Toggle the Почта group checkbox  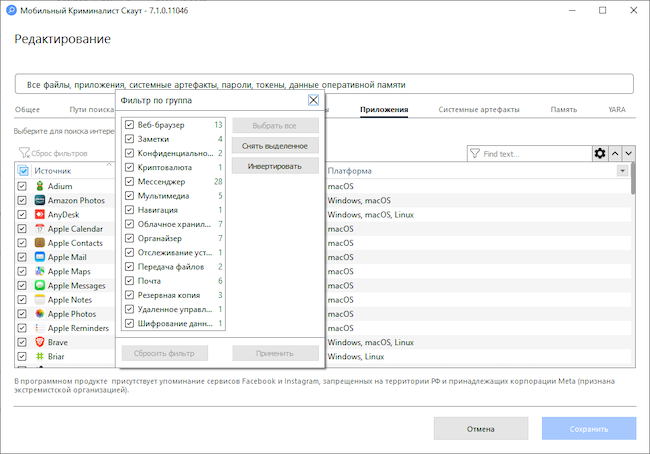(x=129, y=281)
